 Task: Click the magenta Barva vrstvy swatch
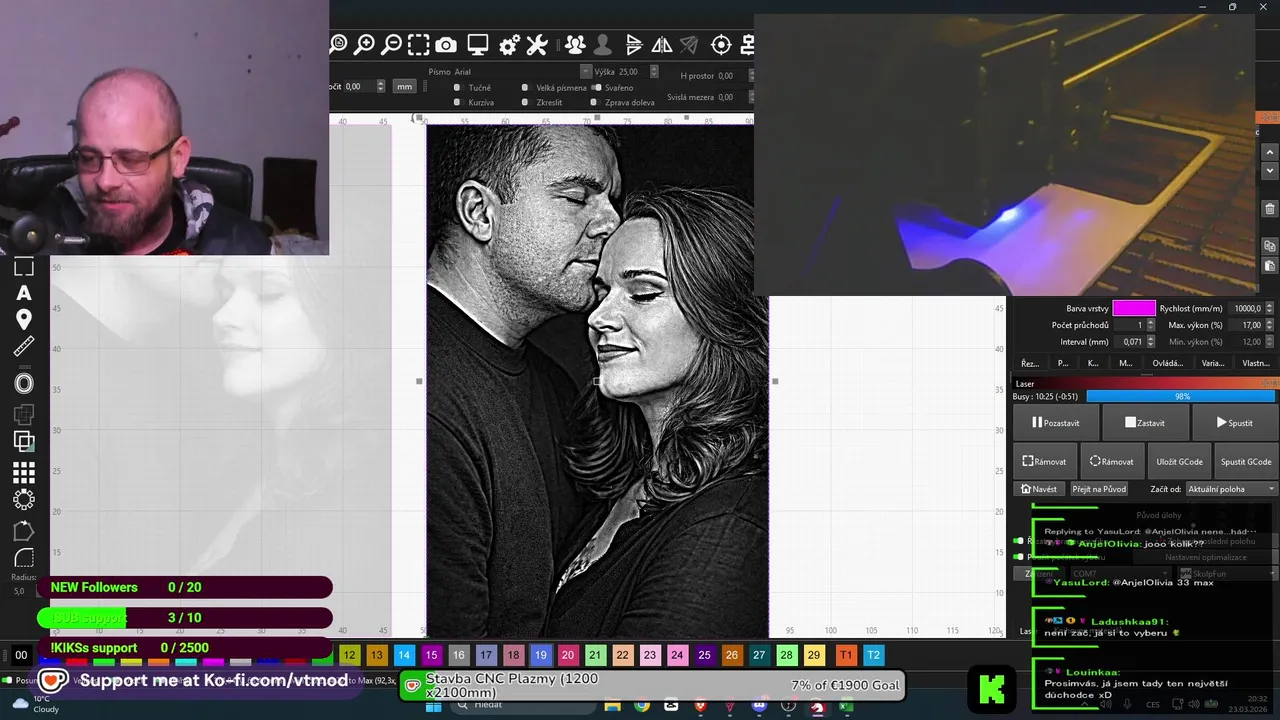coord(1134,309)
